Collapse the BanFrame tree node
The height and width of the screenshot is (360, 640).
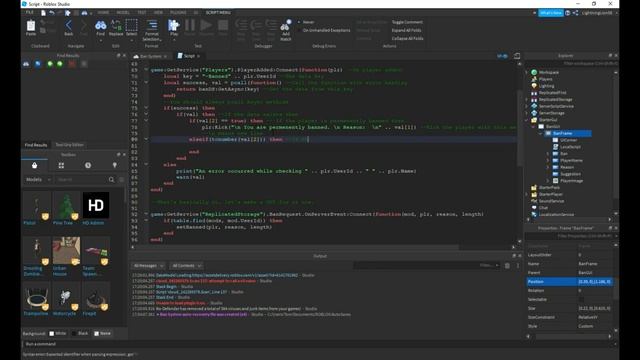[540, 133]
